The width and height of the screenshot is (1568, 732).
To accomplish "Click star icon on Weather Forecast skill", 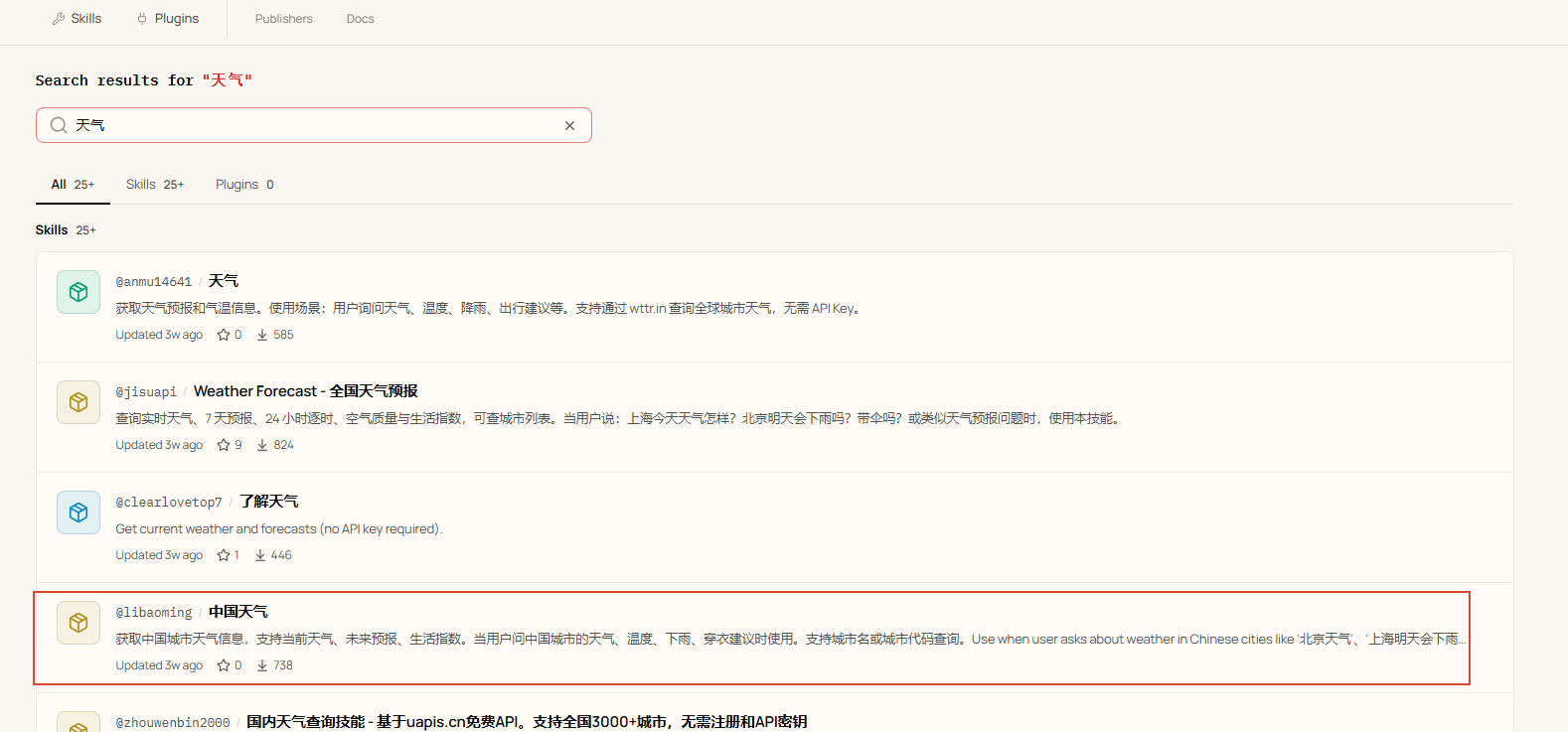I will click(224, 445).
